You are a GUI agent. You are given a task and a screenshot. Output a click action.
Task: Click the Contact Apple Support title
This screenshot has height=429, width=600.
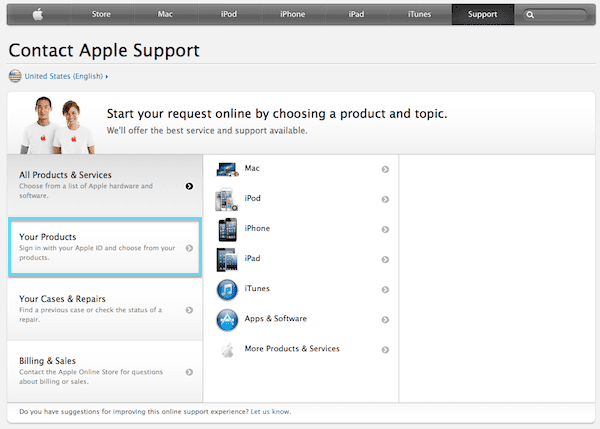[104, 50]
